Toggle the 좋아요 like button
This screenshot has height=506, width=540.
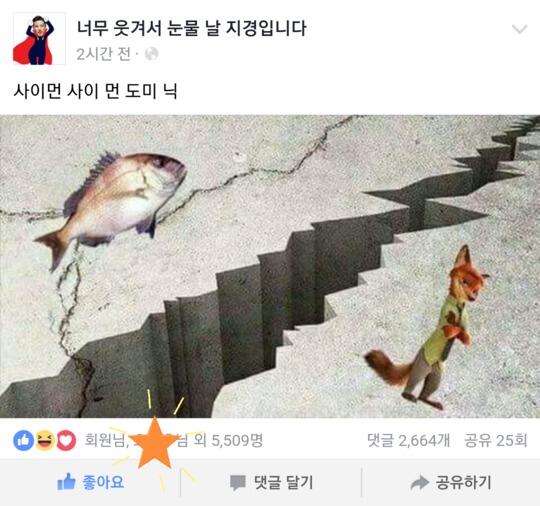coord(90,482)
